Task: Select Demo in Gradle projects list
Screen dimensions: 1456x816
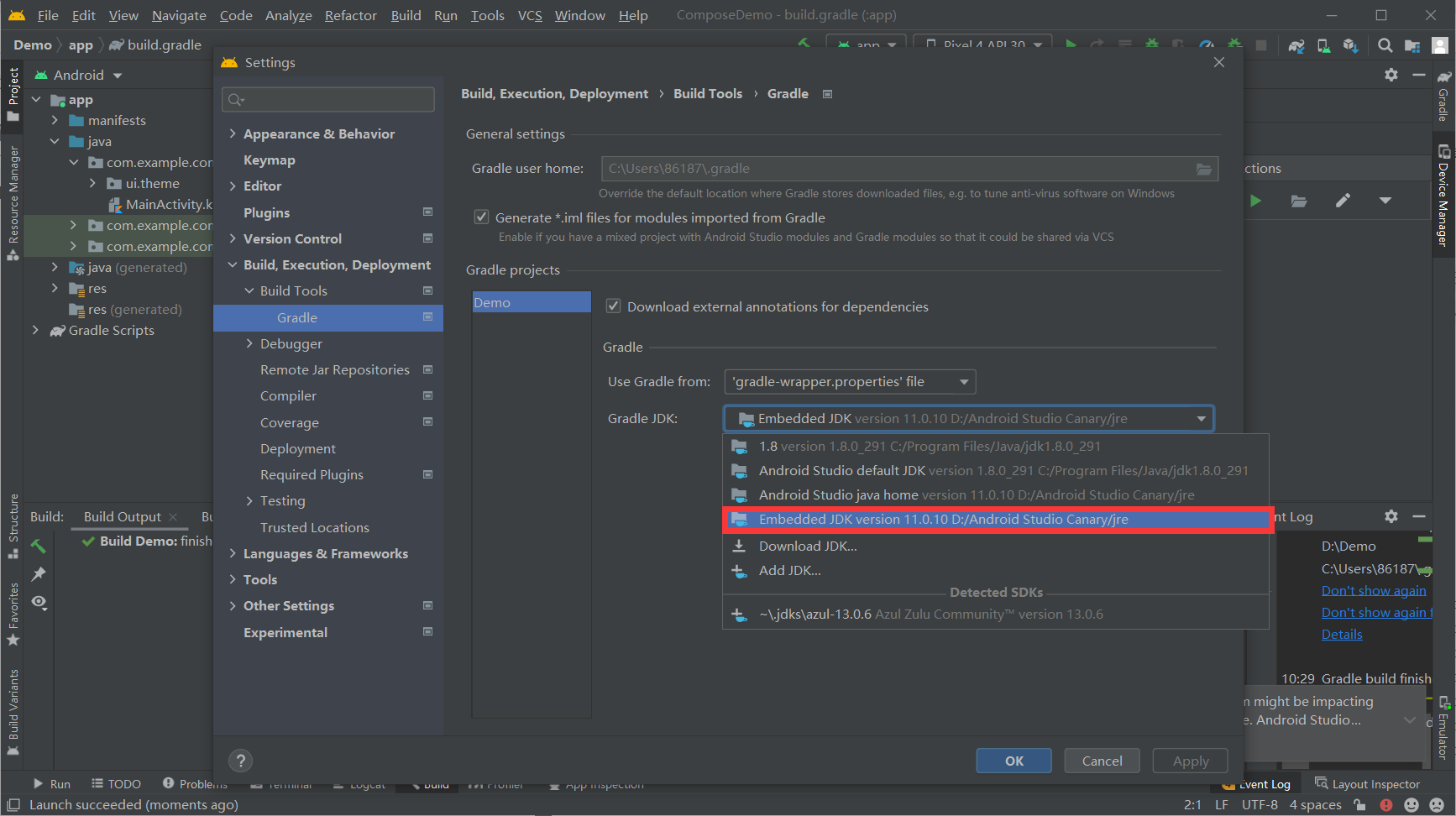Action: (531, 302)
